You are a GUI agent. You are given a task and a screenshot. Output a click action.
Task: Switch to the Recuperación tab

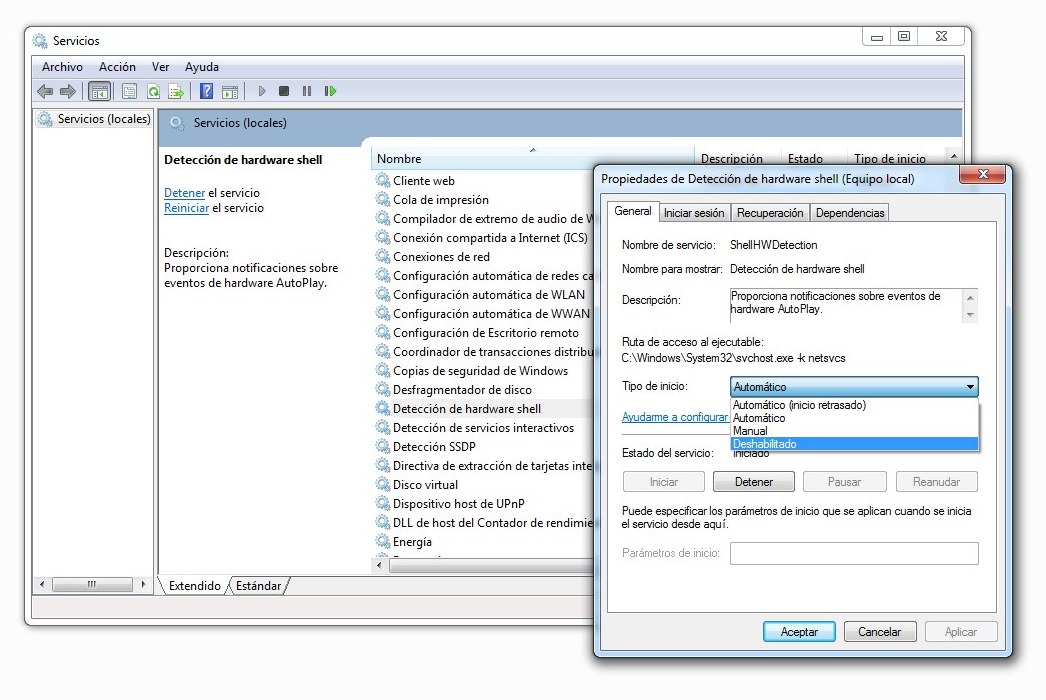[x=770, y=213]
